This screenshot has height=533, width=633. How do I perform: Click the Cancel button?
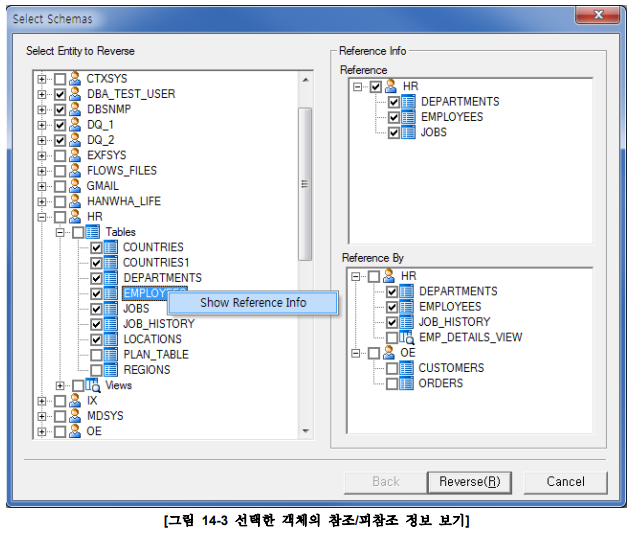[565, 482]
